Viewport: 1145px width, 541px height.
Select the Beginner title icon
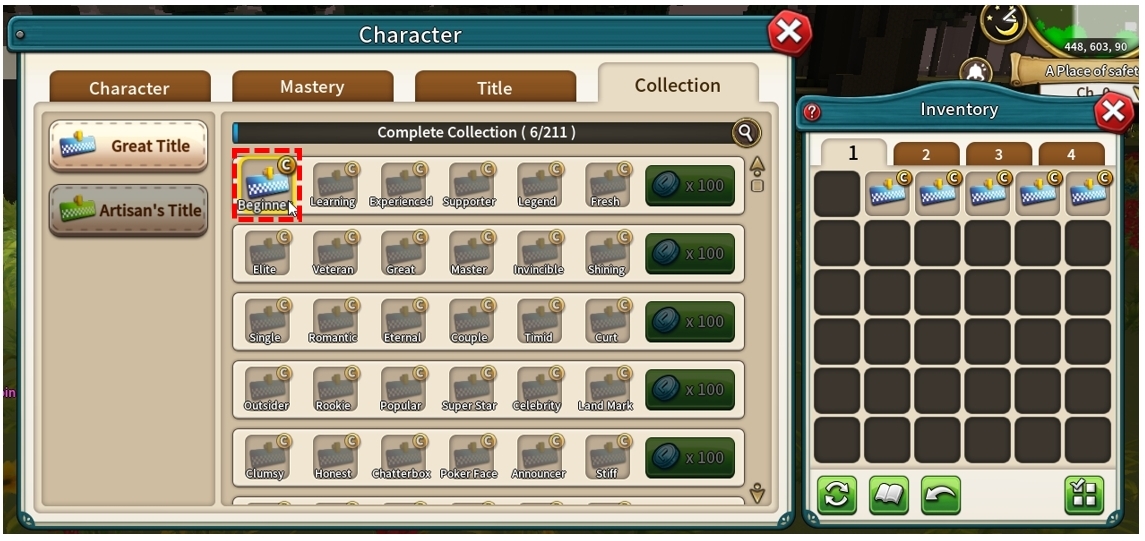267,183
